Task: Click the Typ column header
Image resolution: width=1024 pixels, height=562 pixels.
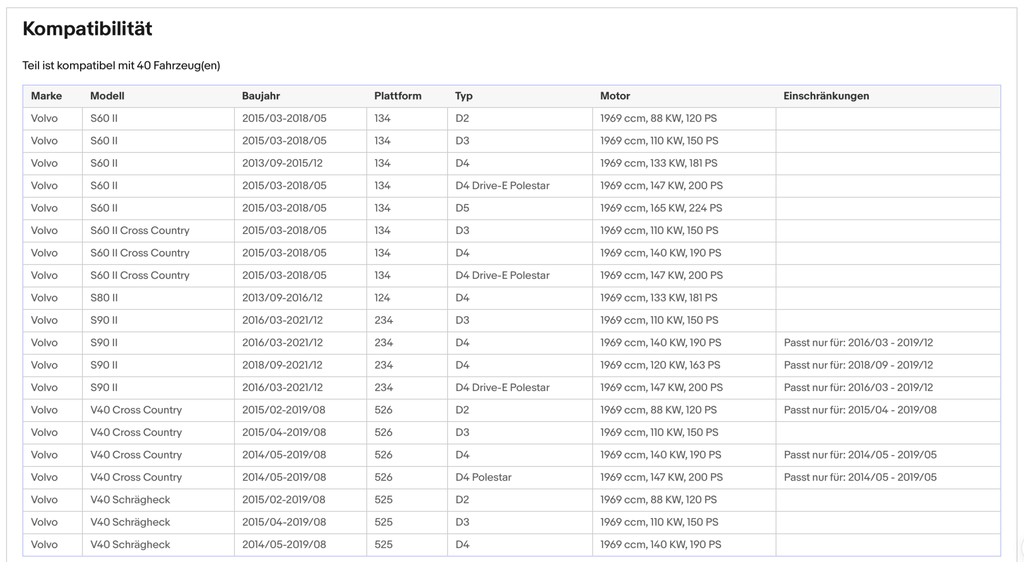Action: point(464,96)
